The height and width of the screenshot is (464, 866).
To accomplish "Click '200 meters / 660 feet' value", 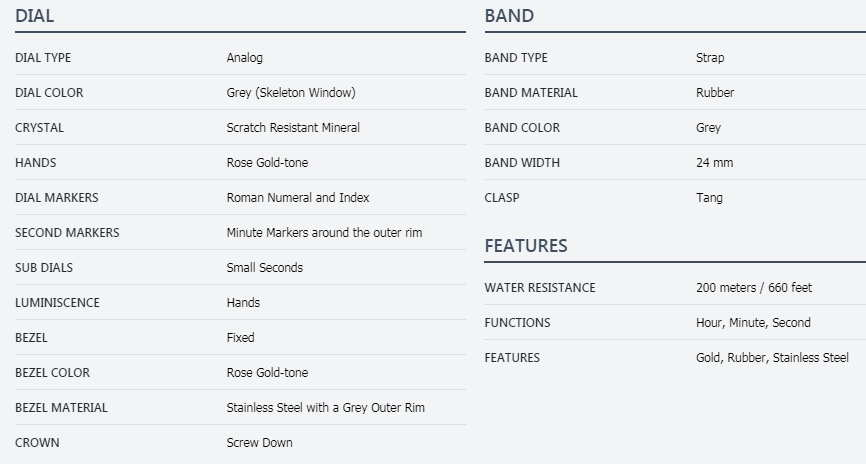I will pos(754,288).
